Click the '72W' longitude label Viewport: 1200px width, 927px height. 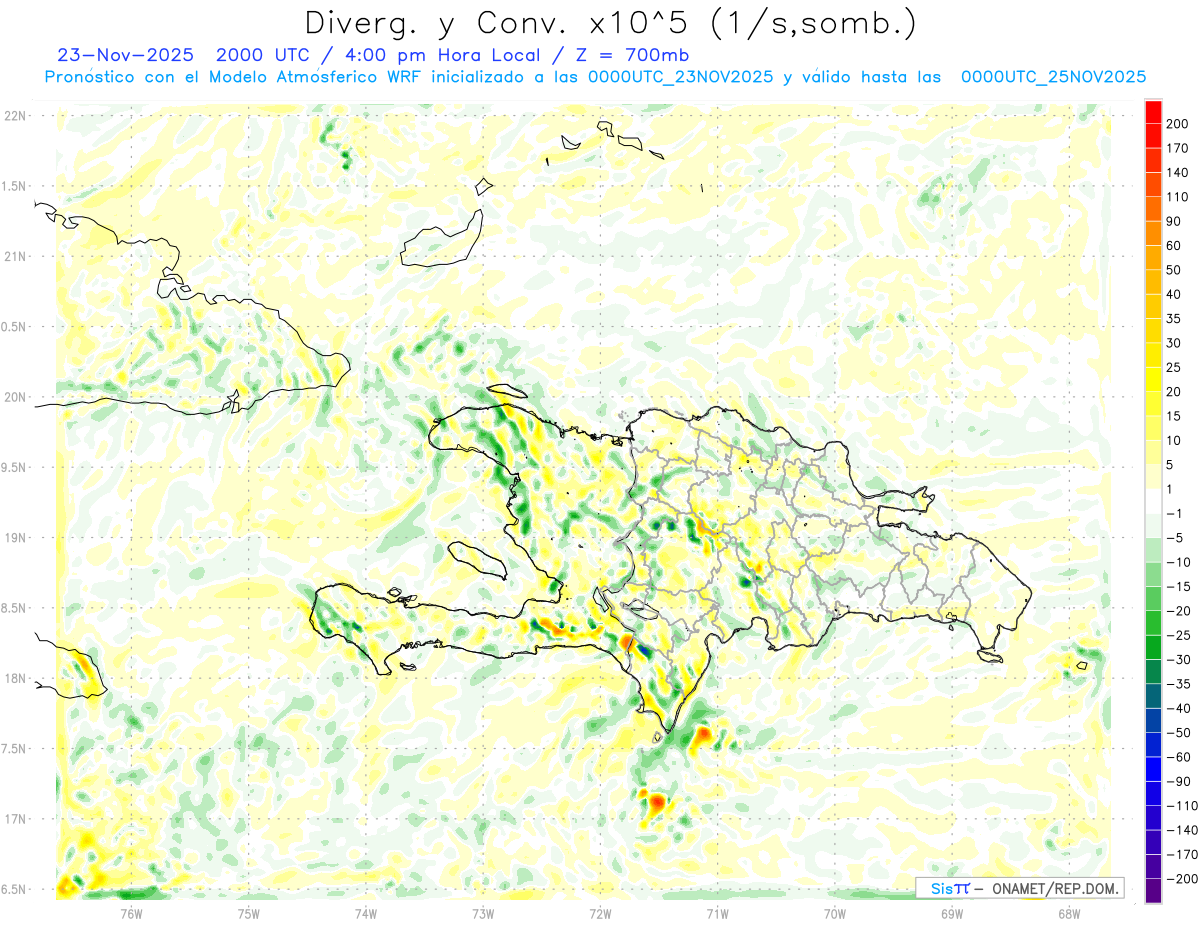tap(600, 913)
